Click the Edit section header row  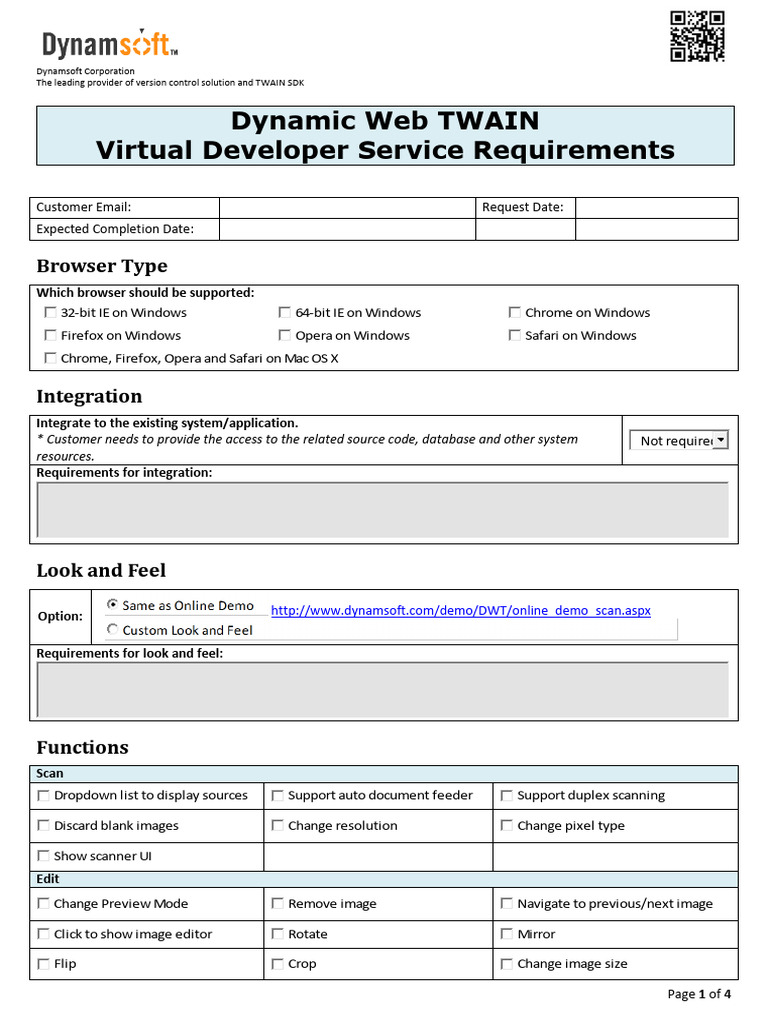point(384,879)
